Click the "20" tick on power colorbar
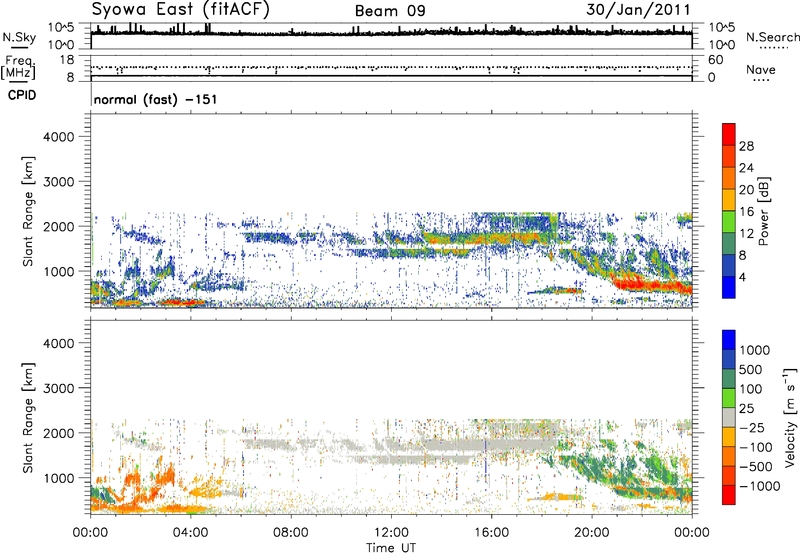This screenshot has height=554, width=800. (746, 190)
